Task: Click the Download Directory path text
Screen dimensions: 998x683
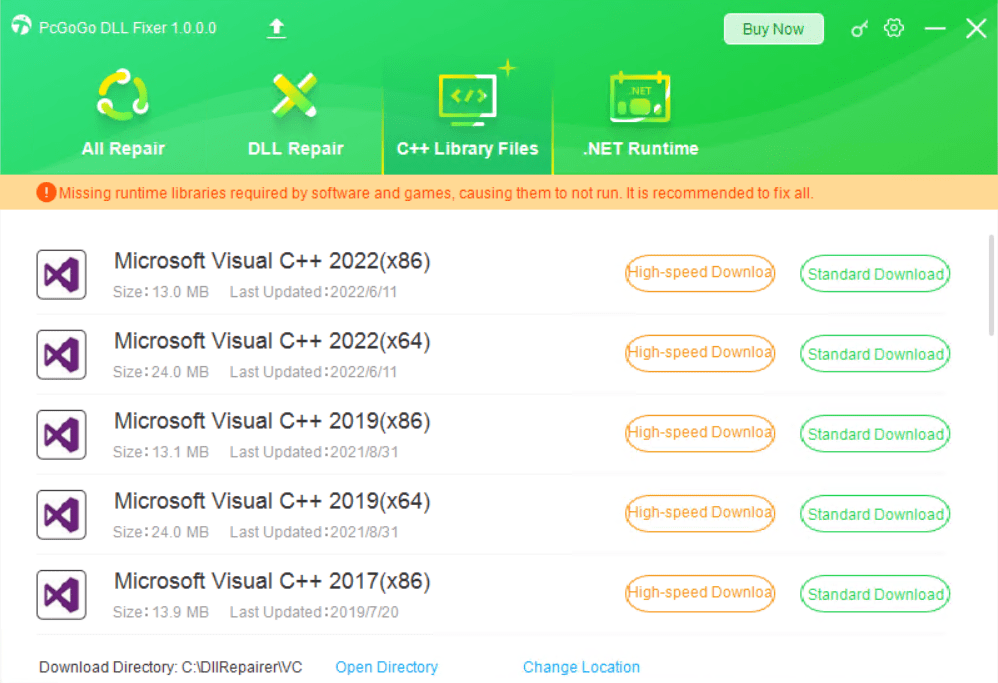Action: (171, 667)
